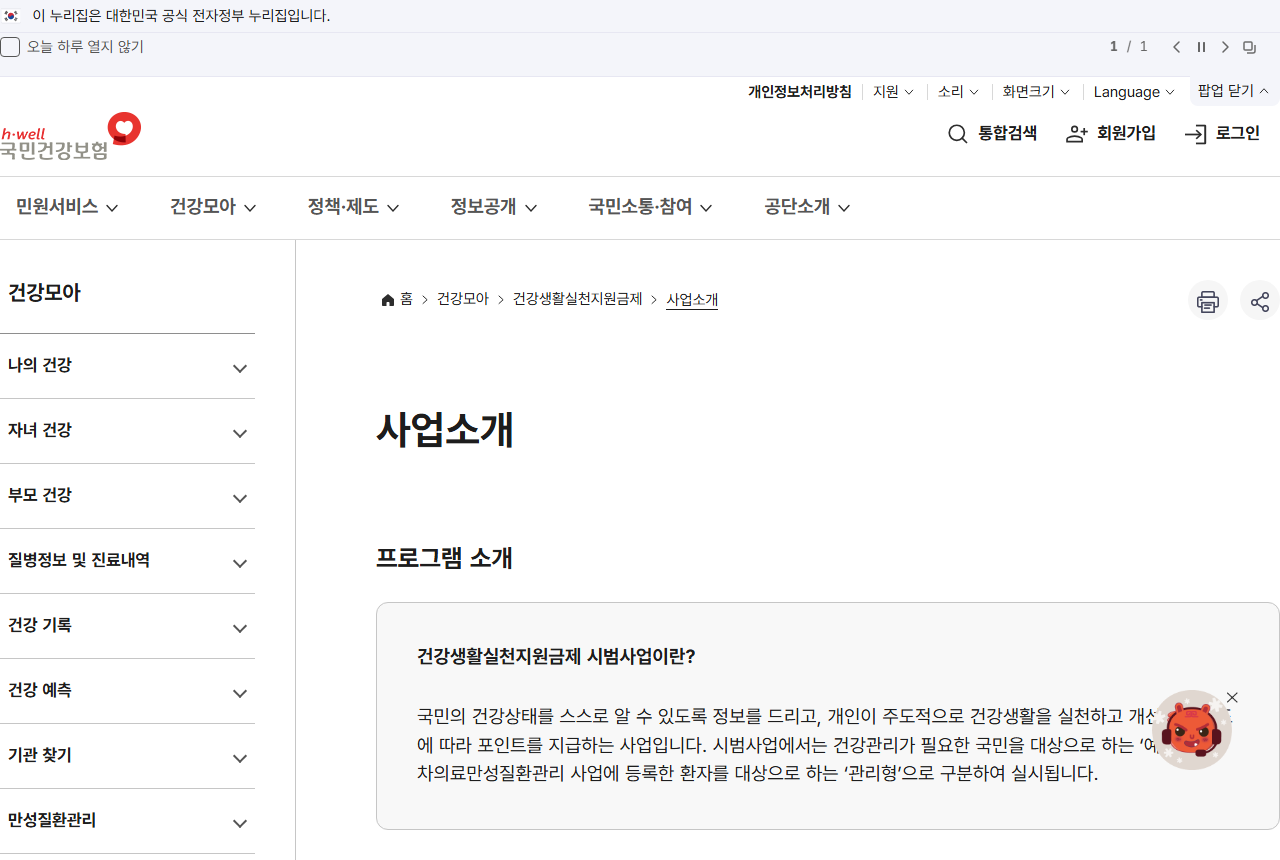Click the 프로그램 소개 heading
This screenshot has width=1280, height=860.
(444, 558)
